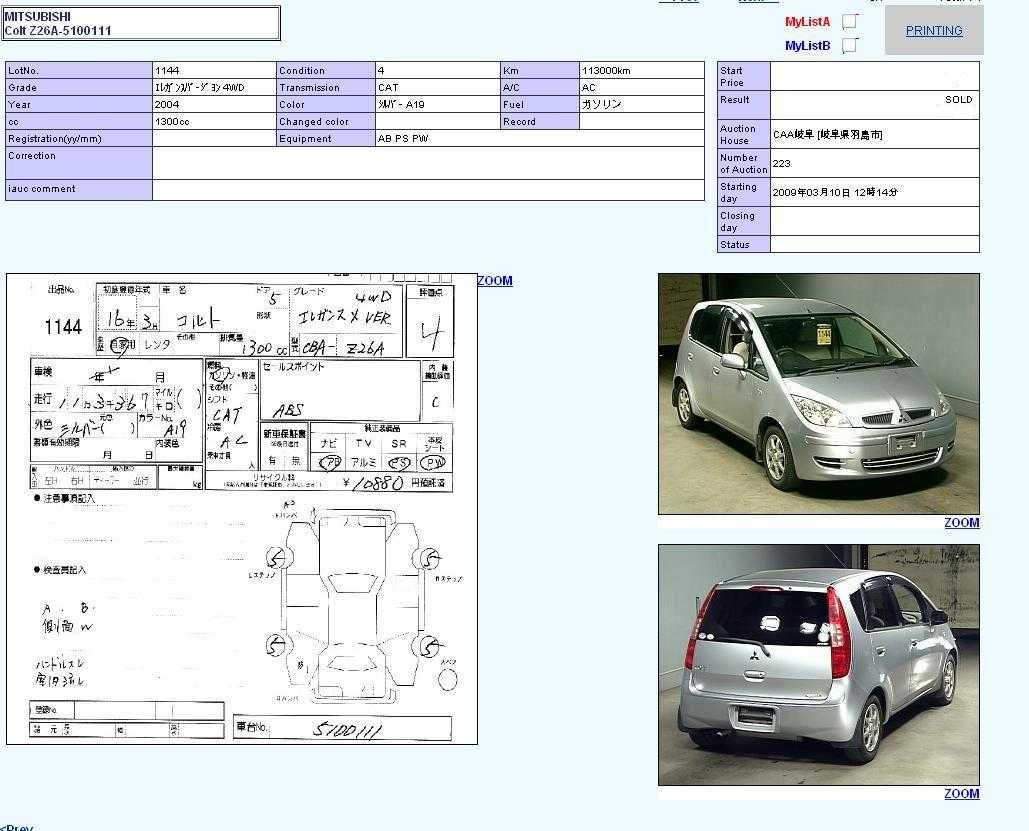
Task: Click the Starting day date value
Action: (x=874, y=192)
